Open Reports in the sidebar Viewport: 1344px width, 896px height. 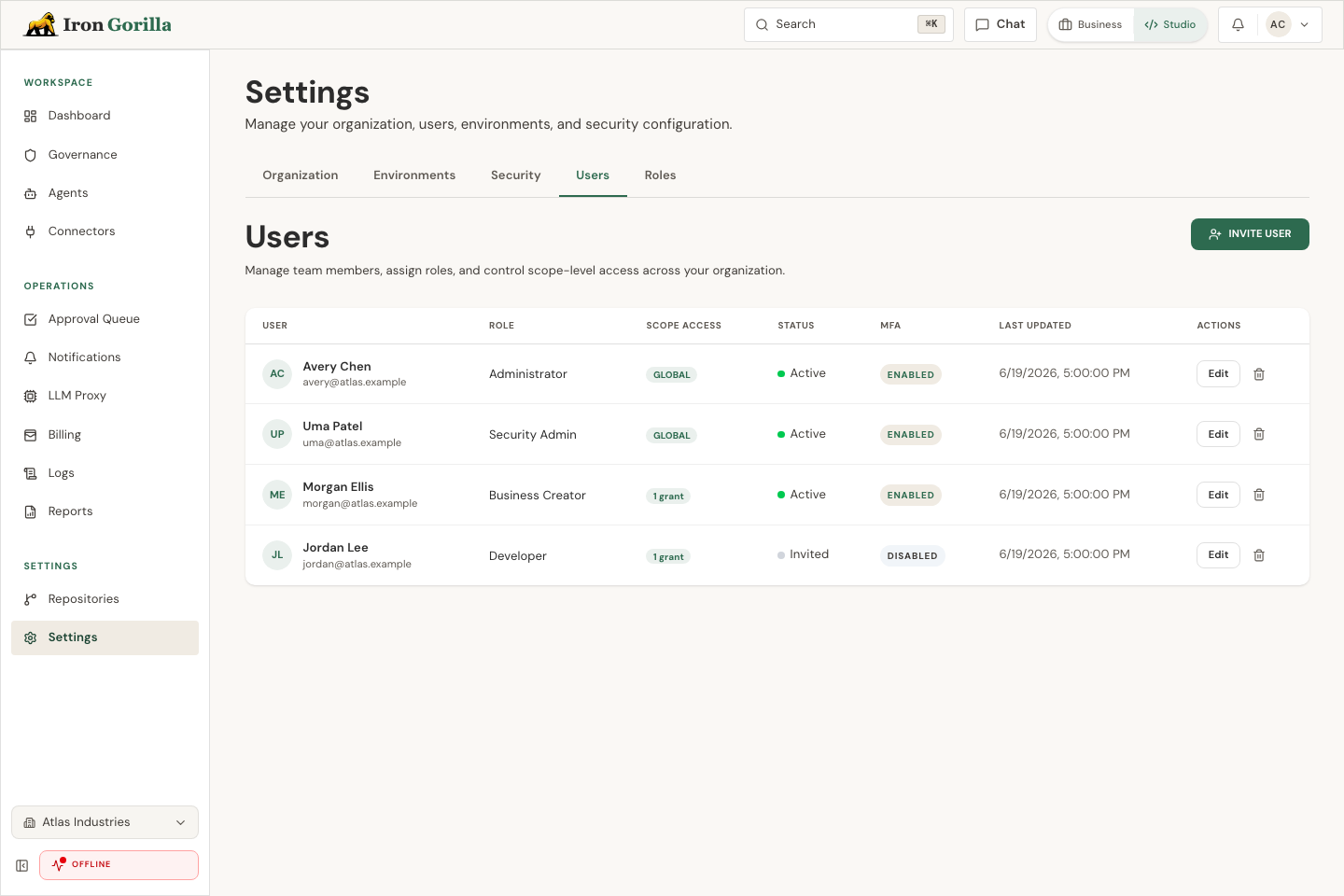point(105,511)
